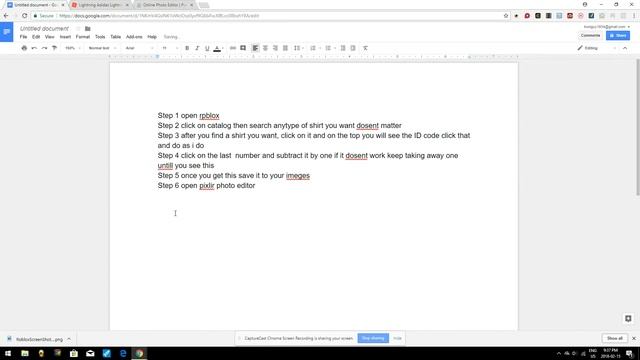
Task: Open Mail from the taskbar
Action: [90, 353]
